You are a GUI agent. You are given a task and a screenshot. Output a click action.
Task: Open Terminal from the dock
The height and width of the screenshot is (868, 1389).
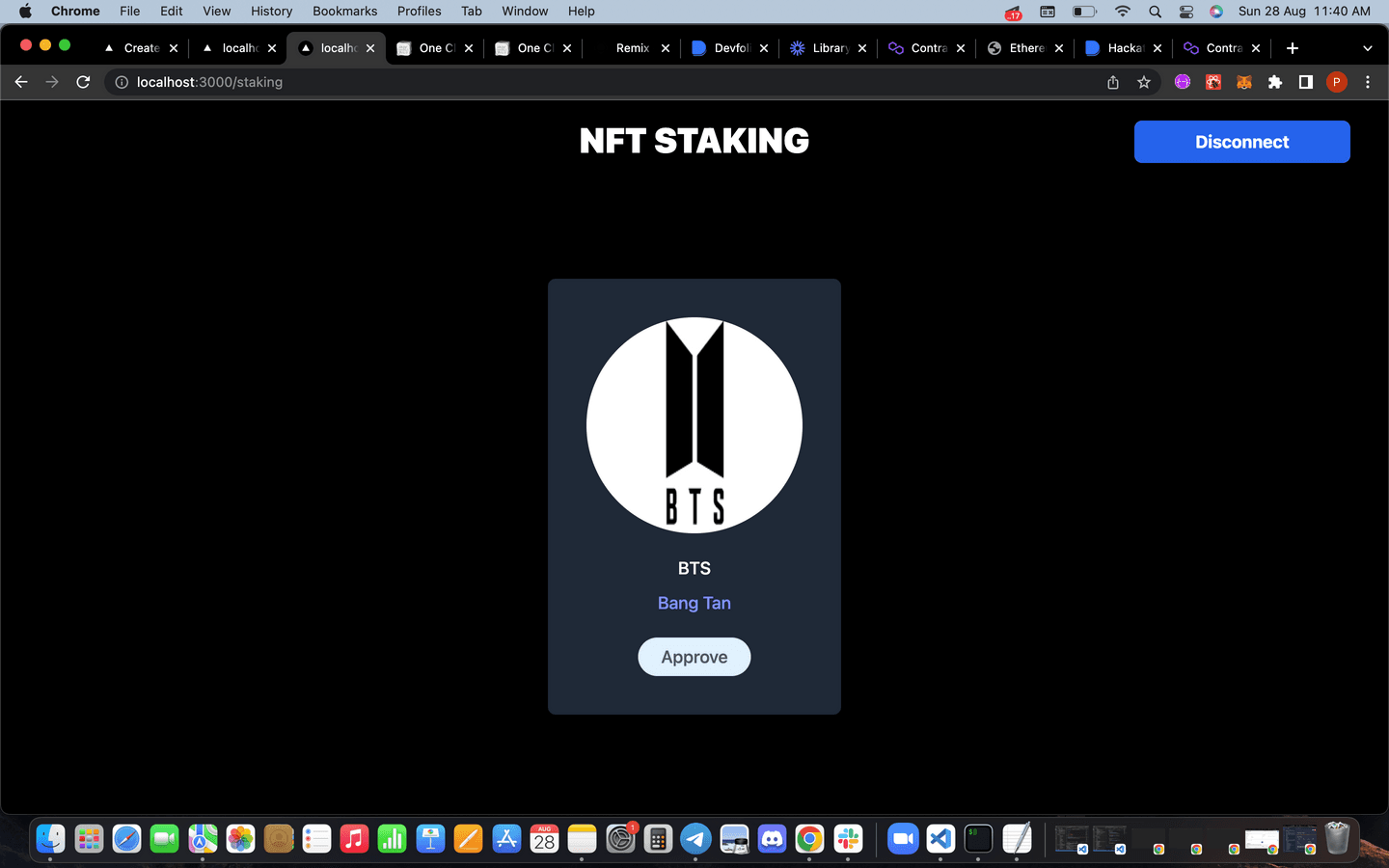(978, 839)
